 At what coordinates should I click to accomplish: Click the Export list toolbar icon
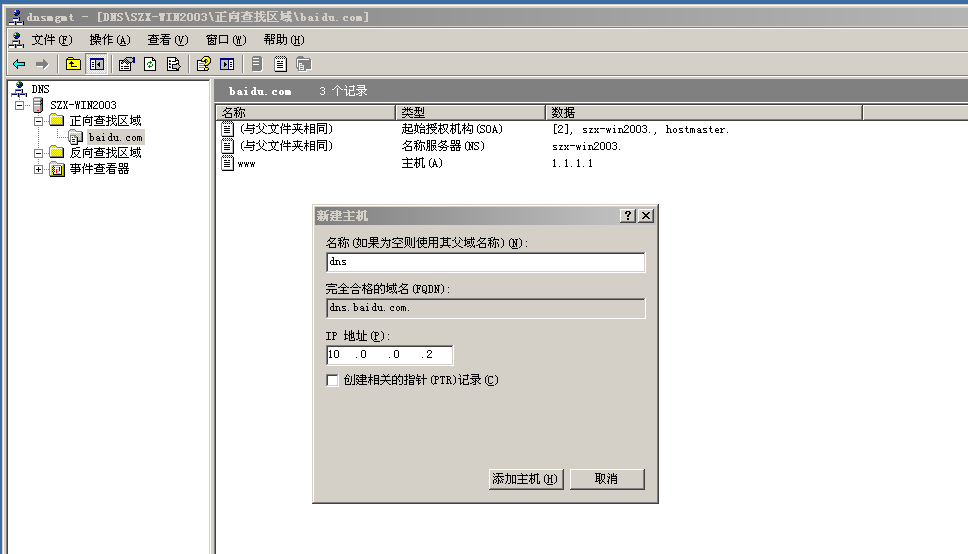pyautogui.click(x=173, y=64)
